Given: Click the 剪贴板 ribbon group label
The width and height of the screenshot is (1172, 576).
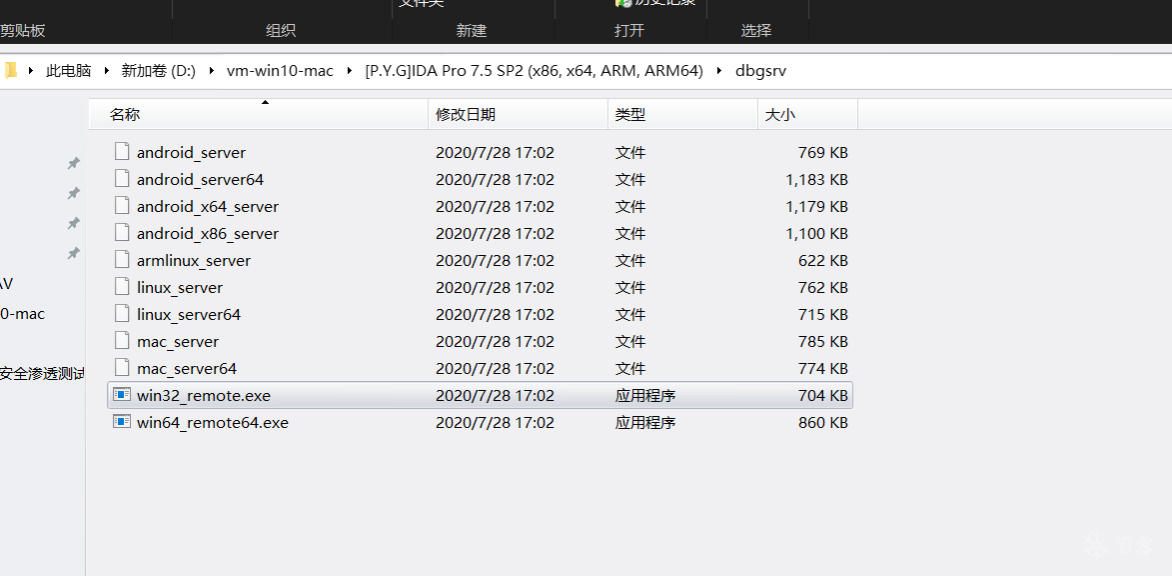Looking at the screenshot, I should 22,31.
